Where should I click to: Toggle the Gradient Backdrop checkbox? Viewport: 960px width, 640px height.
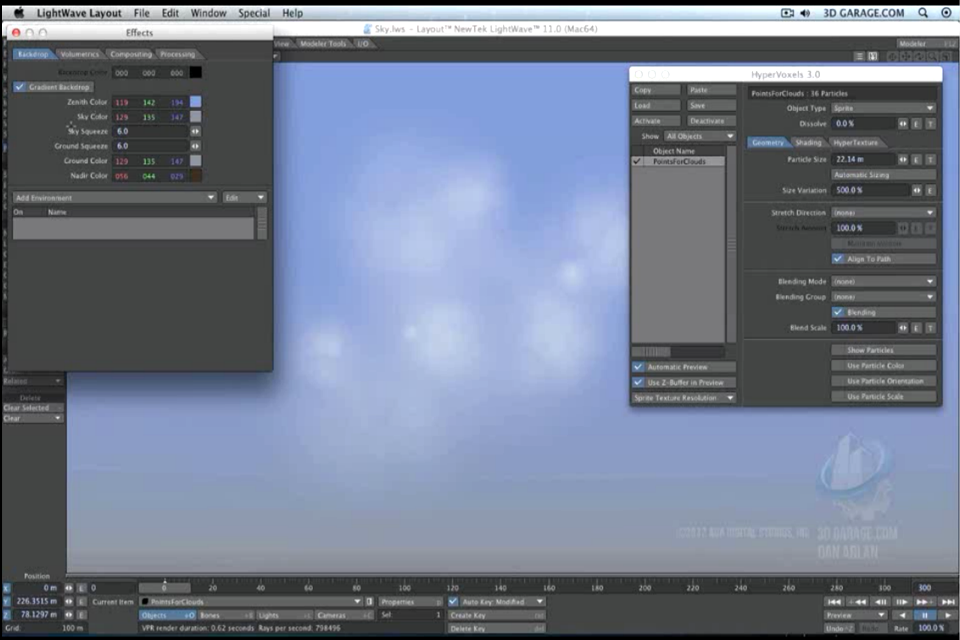(x=20, y=87)
